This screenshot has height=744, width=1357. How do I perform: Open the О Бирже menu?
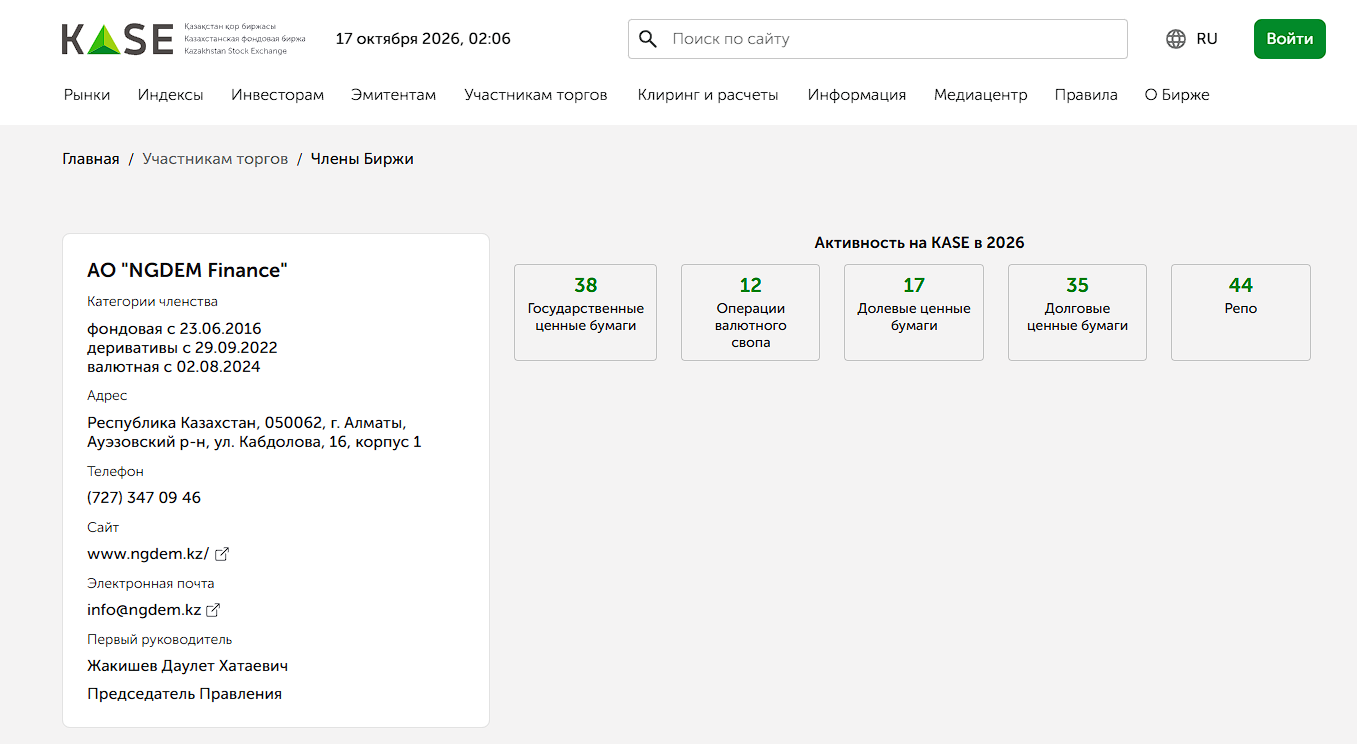click(x=1177, y=95)
